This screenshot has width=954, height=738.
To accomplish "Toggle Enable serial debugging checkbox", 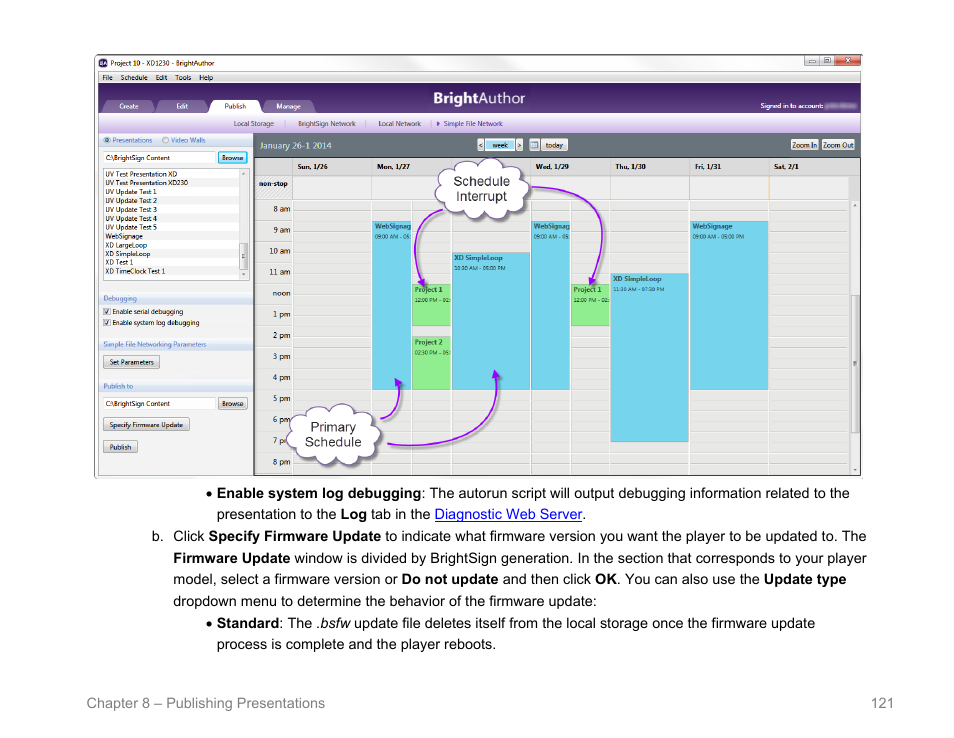I will (x=106, y=312).
